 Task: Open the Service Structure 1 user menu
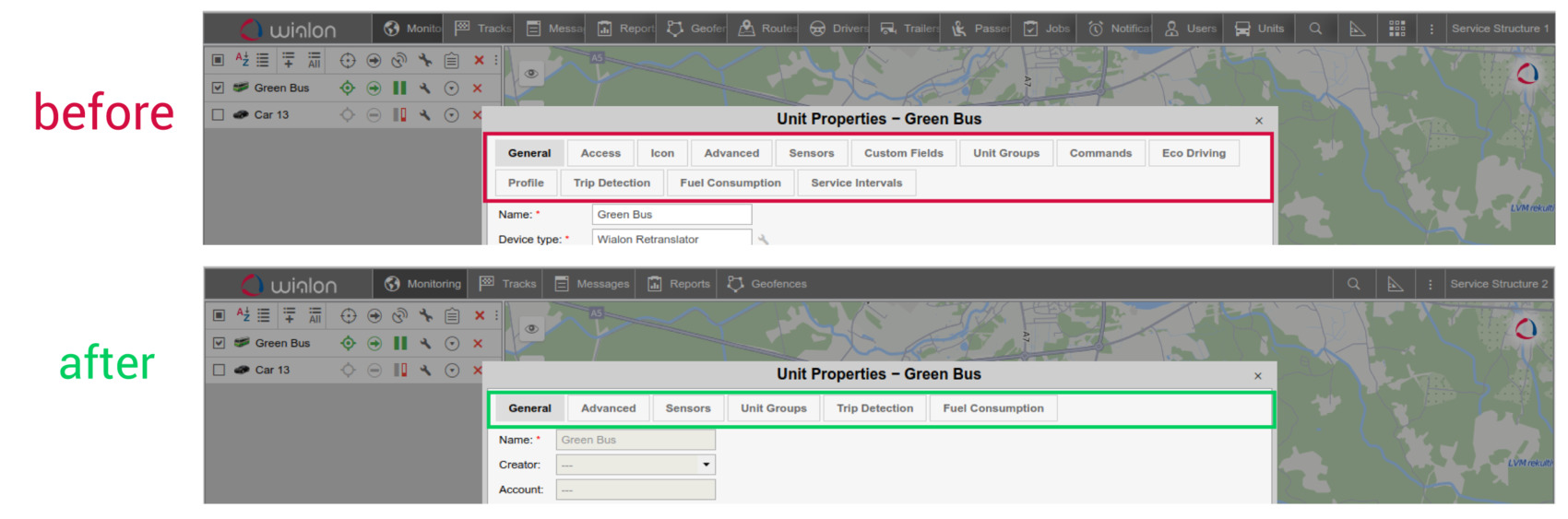(1500, 29)
